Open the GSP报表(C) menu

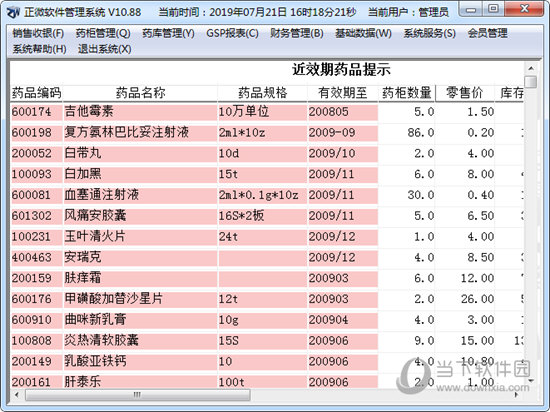pyautogui.click(x=232, y=33)
